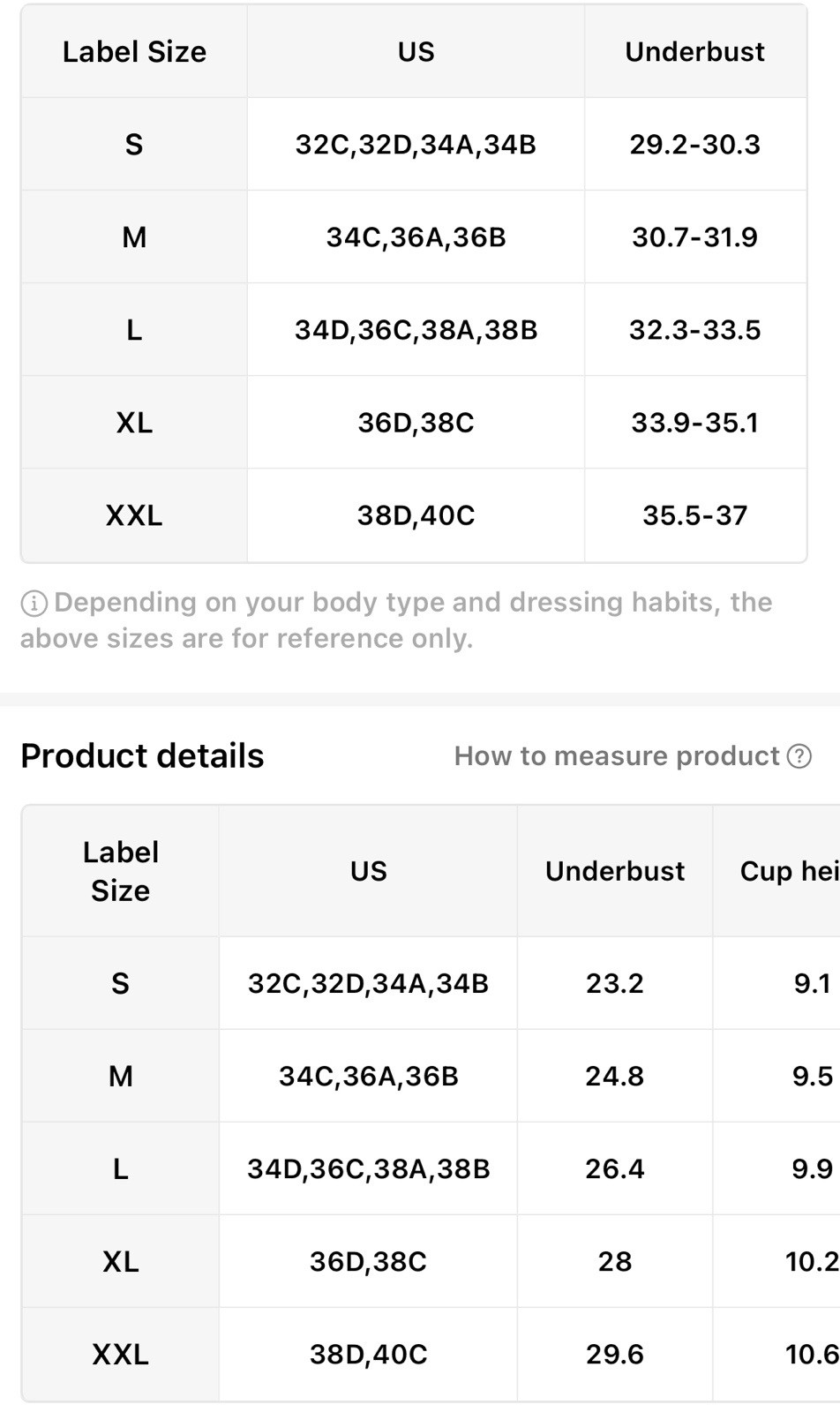The image size is (840, 1412).
Task: Click the info icon beside the sizing disclaimer
Action: point(34,604)
